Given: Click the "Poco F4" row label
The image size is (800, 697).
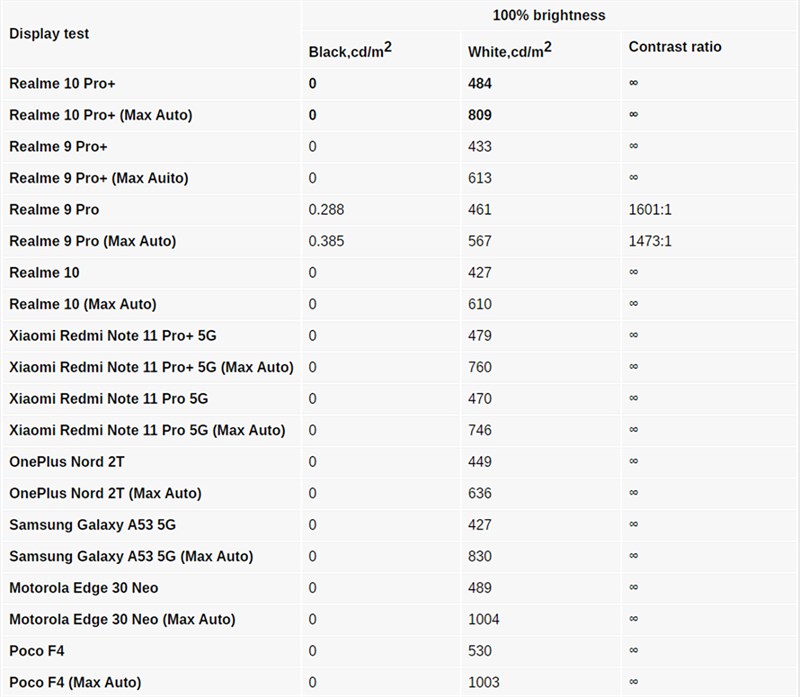Looking at the screenshot, I should (37, 651).
